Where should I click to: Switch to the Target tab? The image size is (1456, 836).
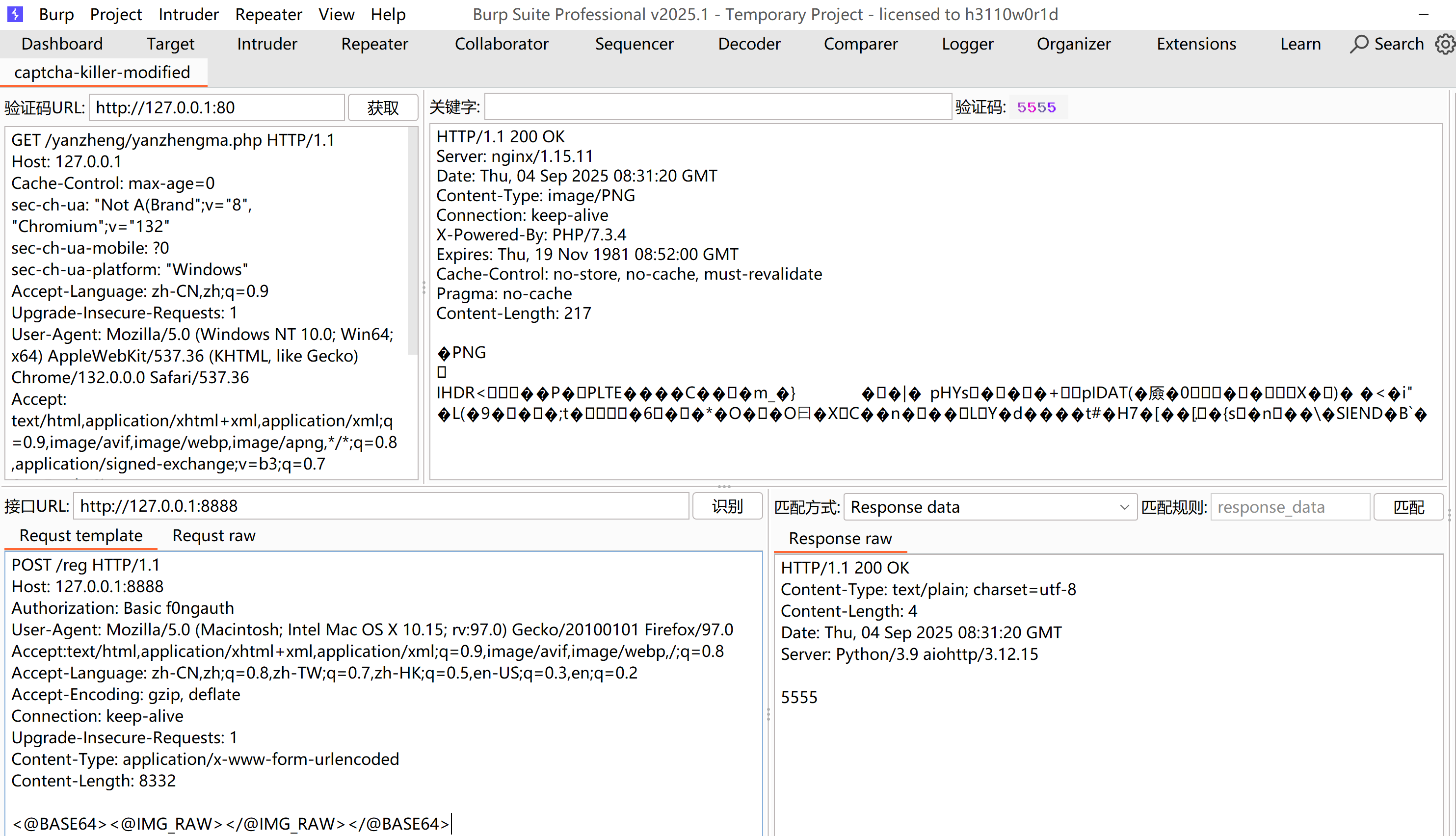(170, 44)
